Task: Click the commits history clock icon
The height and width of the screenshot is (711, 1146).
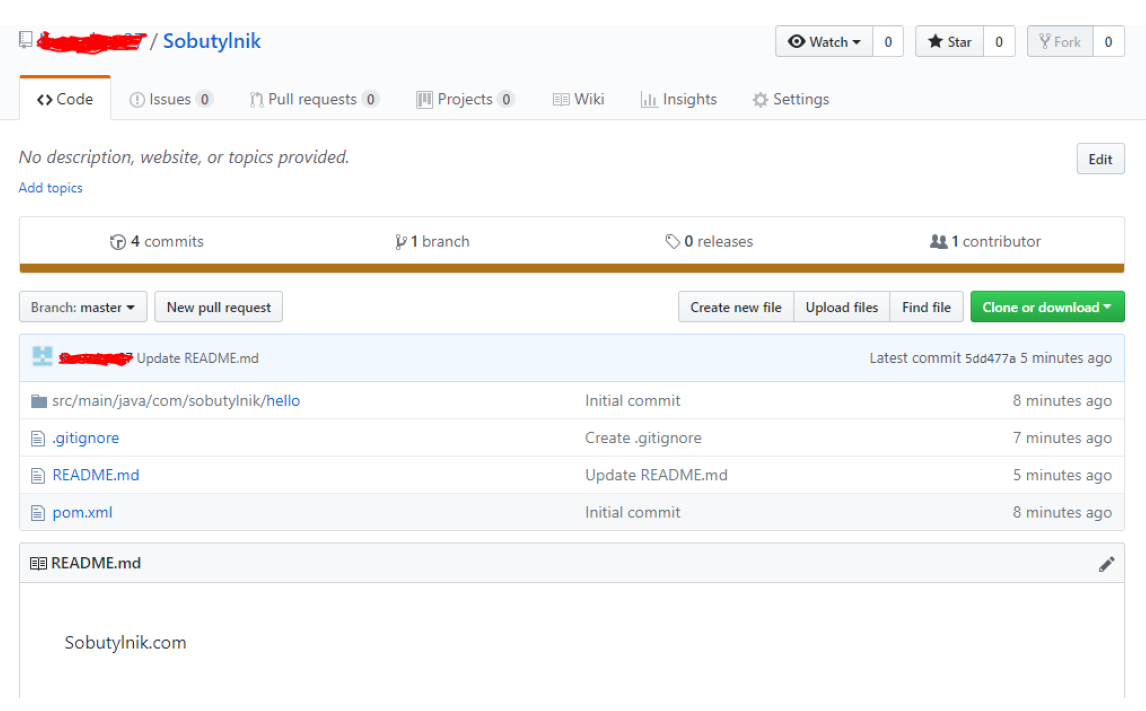Action: pos(118,242)
